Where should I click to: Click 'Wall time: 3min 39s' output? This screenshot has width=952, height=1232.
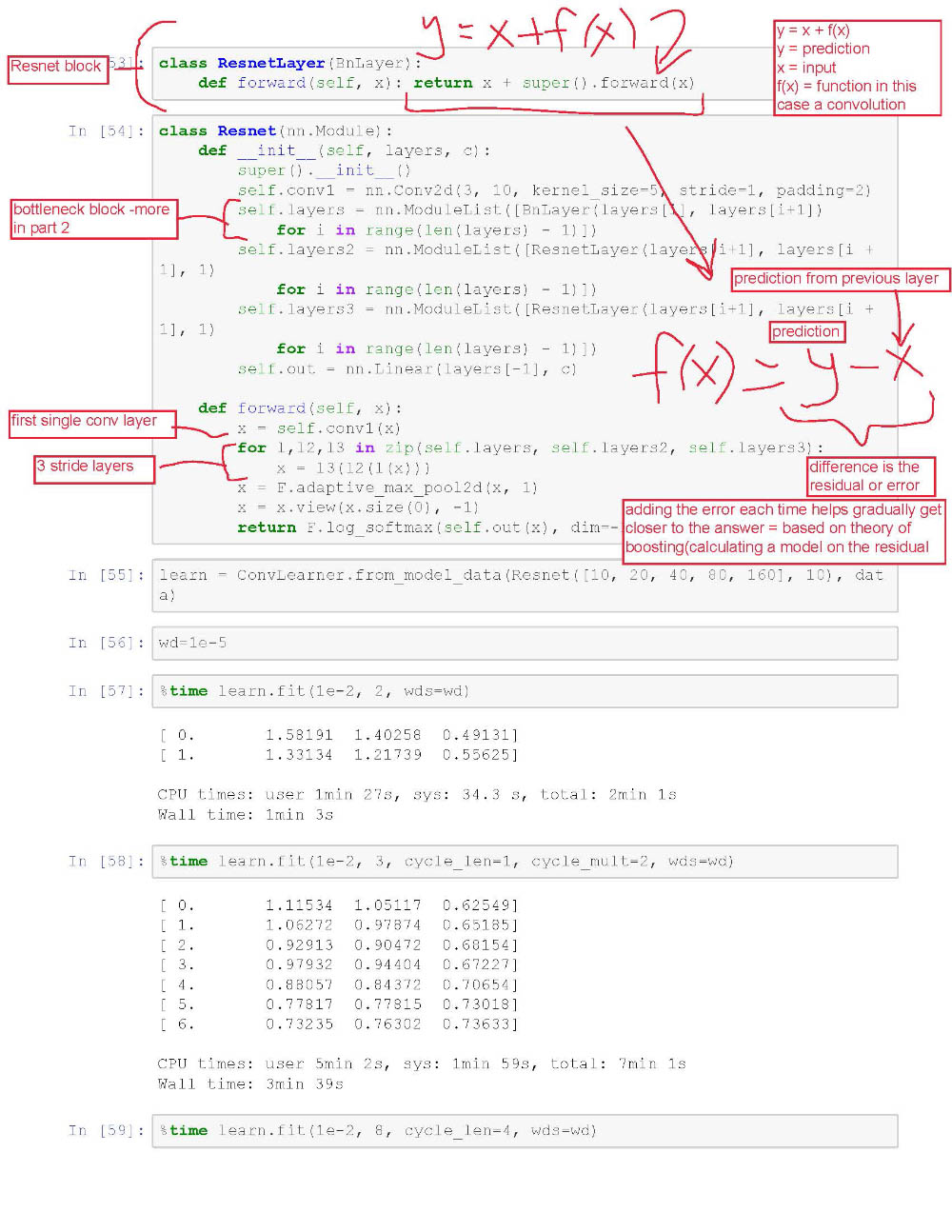(x=250, y=1084)
